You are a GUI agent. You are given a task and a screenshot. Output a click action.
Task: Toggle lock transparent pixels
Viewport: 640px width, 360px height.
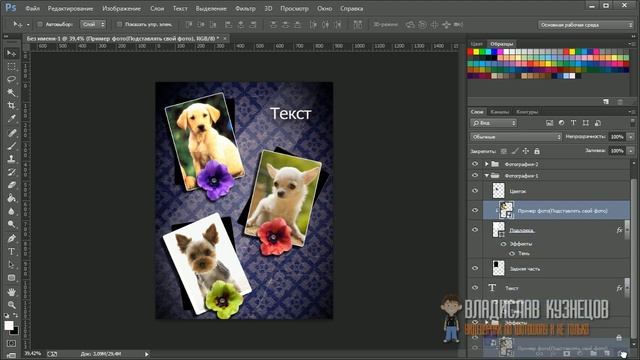(504, 151)
